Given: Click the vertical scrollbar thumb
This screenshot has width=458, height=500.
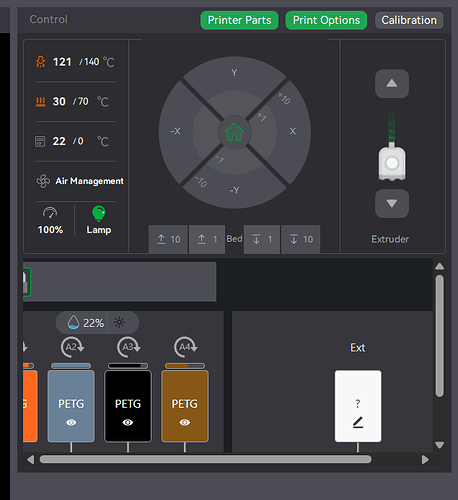Looking at the screenshot, I should point(440,336).
